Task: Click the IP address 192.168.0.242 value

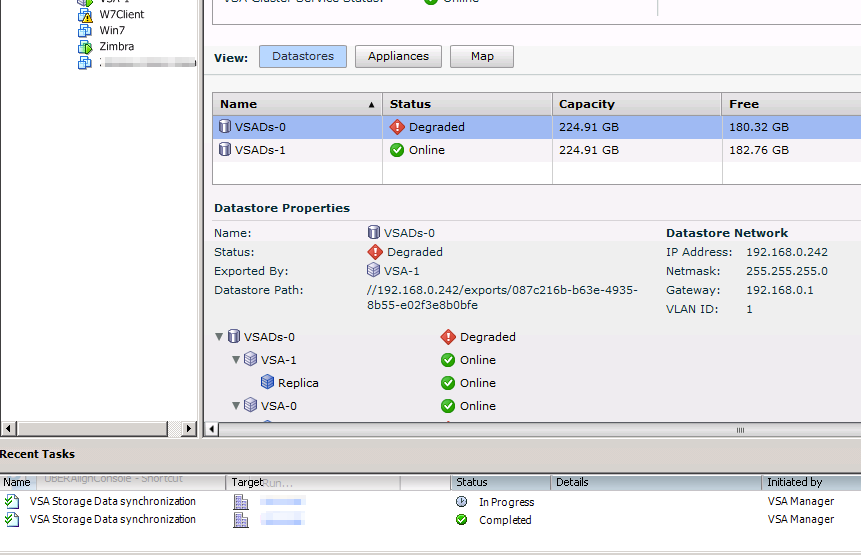Action: pyautogui.click(x=787, y=252)
